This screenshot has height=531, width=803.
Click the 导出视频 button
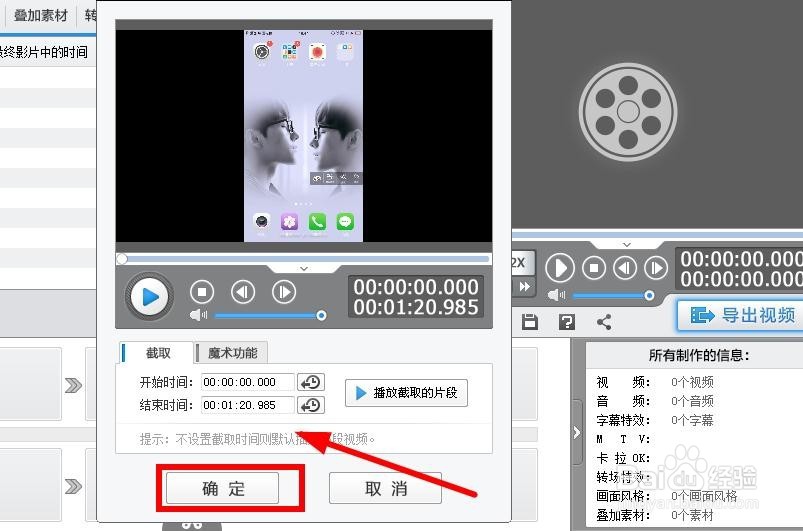pyautogui.click(x=742, y=315)
